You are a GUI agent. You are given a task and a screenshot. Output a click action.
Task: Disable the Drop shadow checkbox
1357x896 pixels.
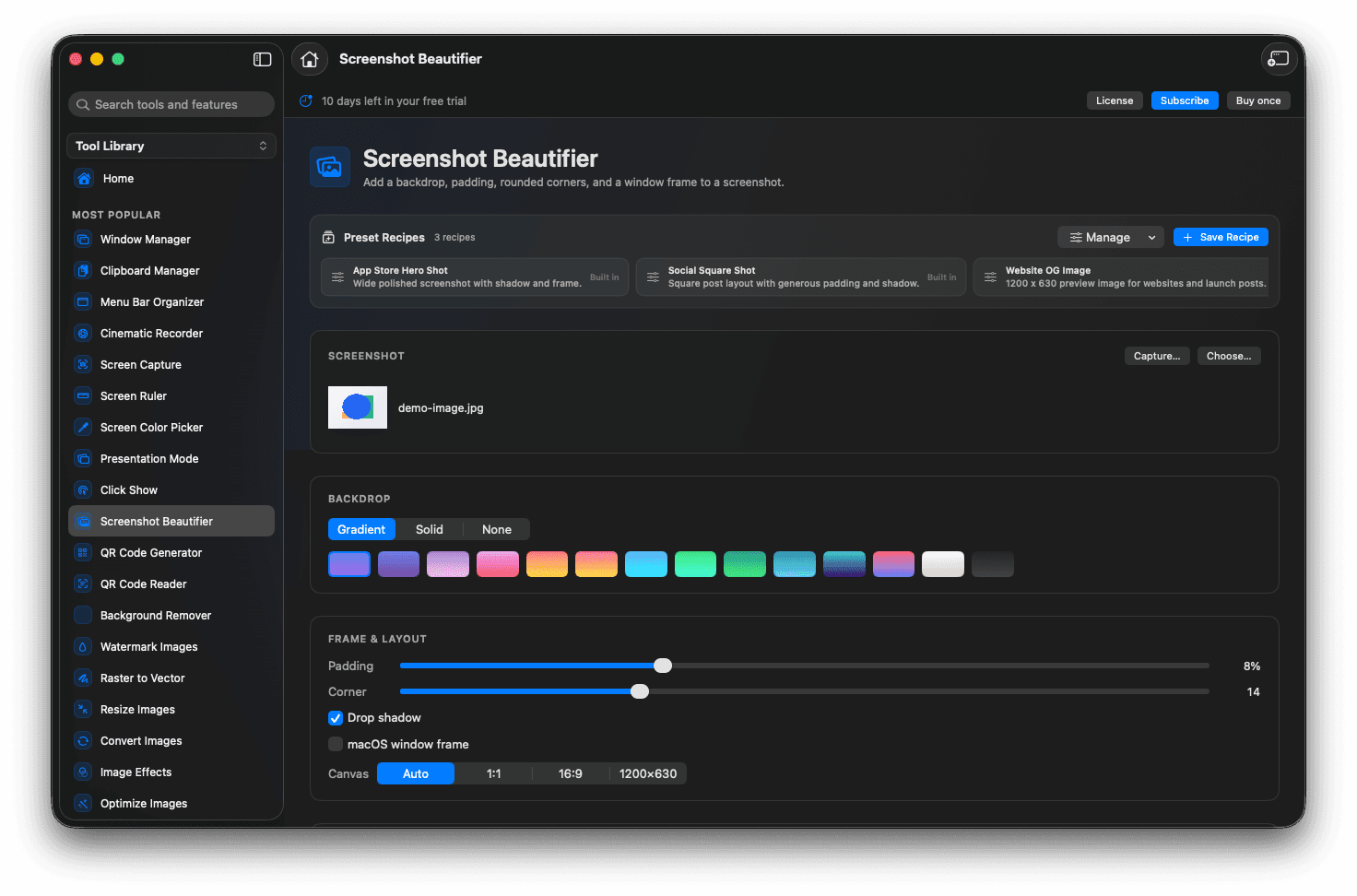pyautogui.click(x=336, y=718)
